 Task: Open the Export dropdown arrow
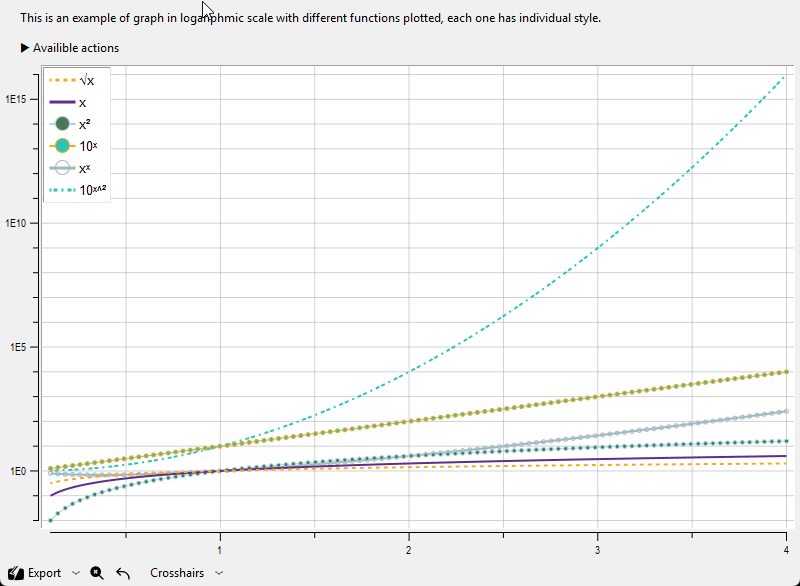pos(76,573)
